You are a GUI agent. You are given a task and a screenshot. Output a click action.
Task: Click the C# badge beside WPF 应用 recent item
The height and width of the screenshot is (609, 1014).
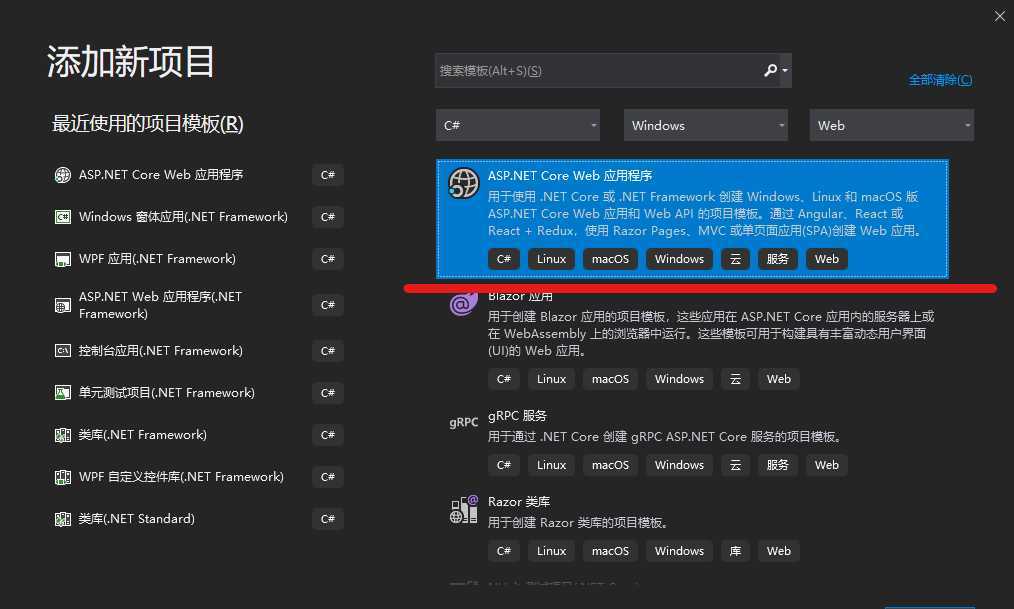tap(328, 259)
